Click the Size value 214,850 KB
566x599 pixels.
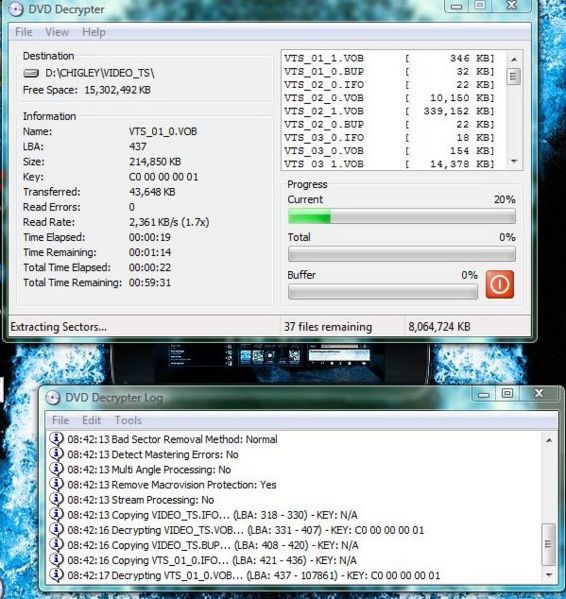point(155,162)
